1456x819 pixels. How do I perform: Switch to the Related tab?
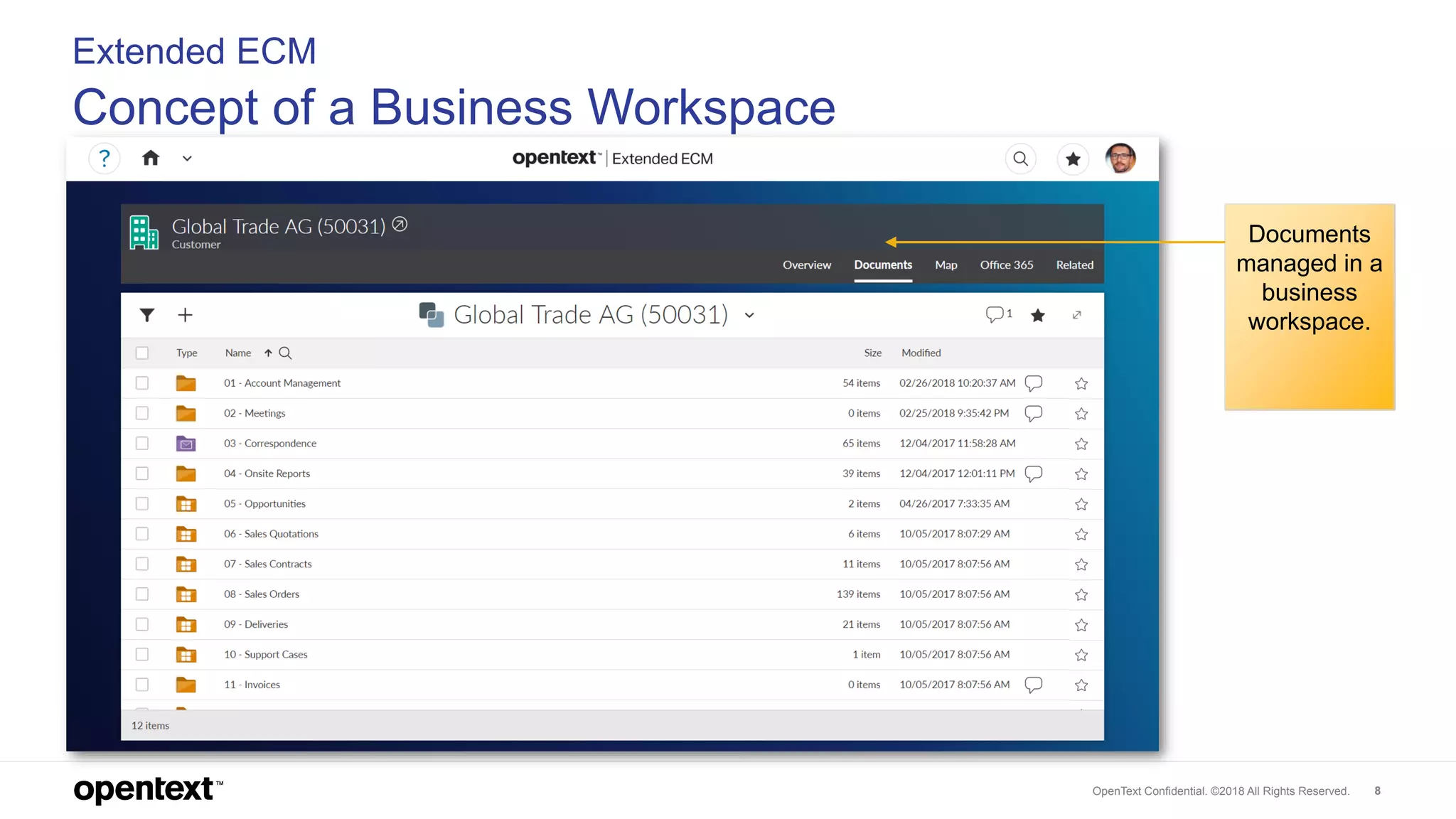[1075, 264]
